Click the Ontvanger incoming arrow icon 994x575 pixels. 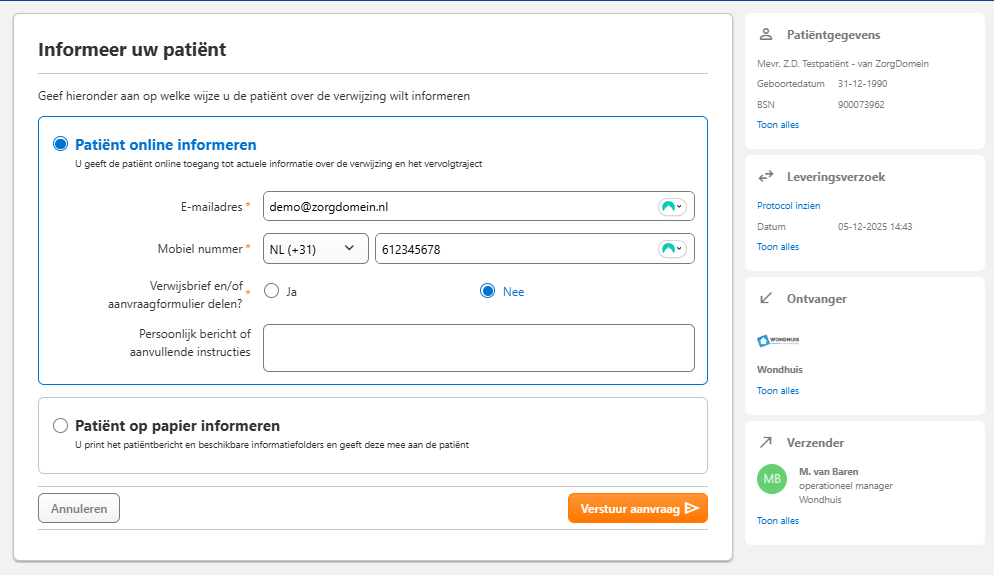[766, 298]
